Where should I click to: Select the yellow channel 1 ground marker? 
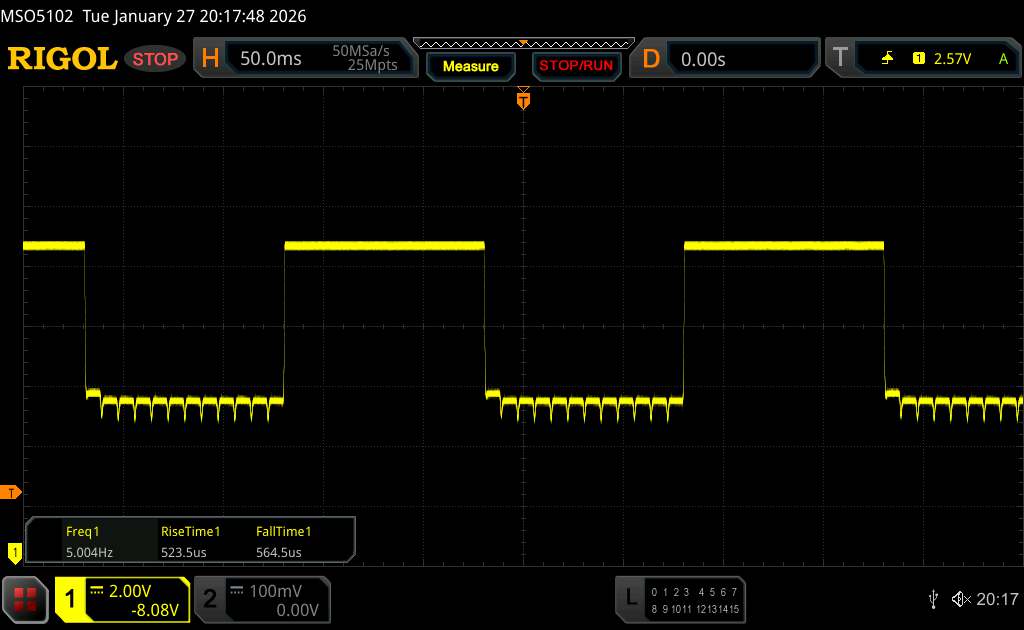point(14,550)
